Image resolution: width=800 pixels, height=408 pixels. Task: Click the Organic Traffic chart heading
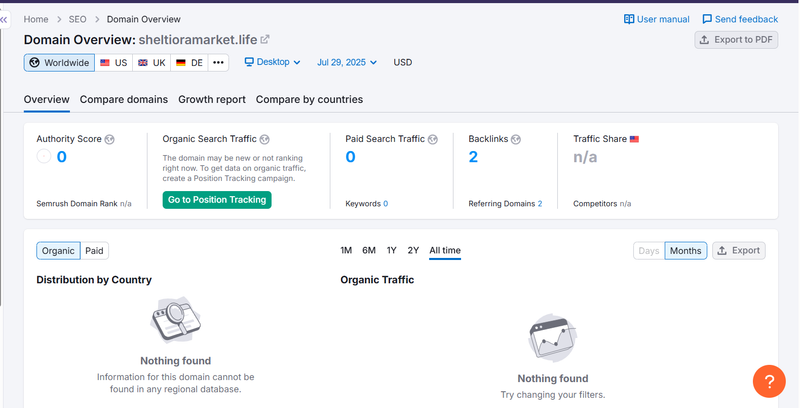tap(377, 280)
